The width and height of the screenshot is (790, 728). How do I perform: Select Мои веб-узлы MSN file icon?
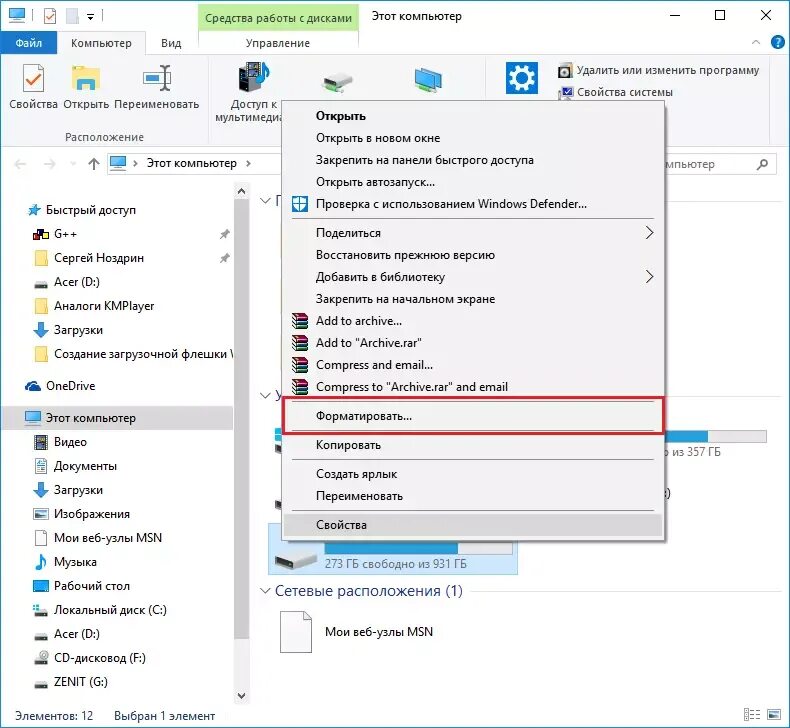[296, 632]
